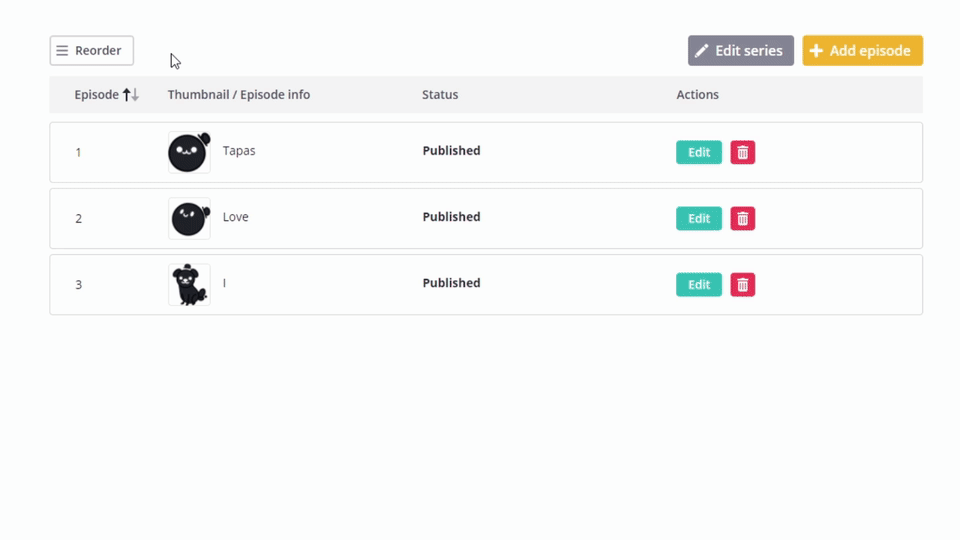The image size is (960, 540).
Task: Edit episode 3 titled I
Action: [x=699, y=285]
